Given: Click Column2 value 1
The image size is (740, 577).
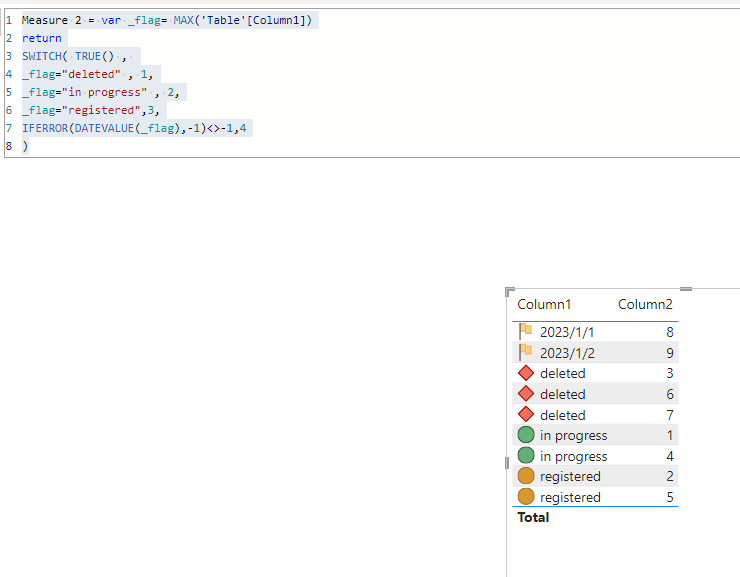Looking at the screenshot, I should point(670,435).
